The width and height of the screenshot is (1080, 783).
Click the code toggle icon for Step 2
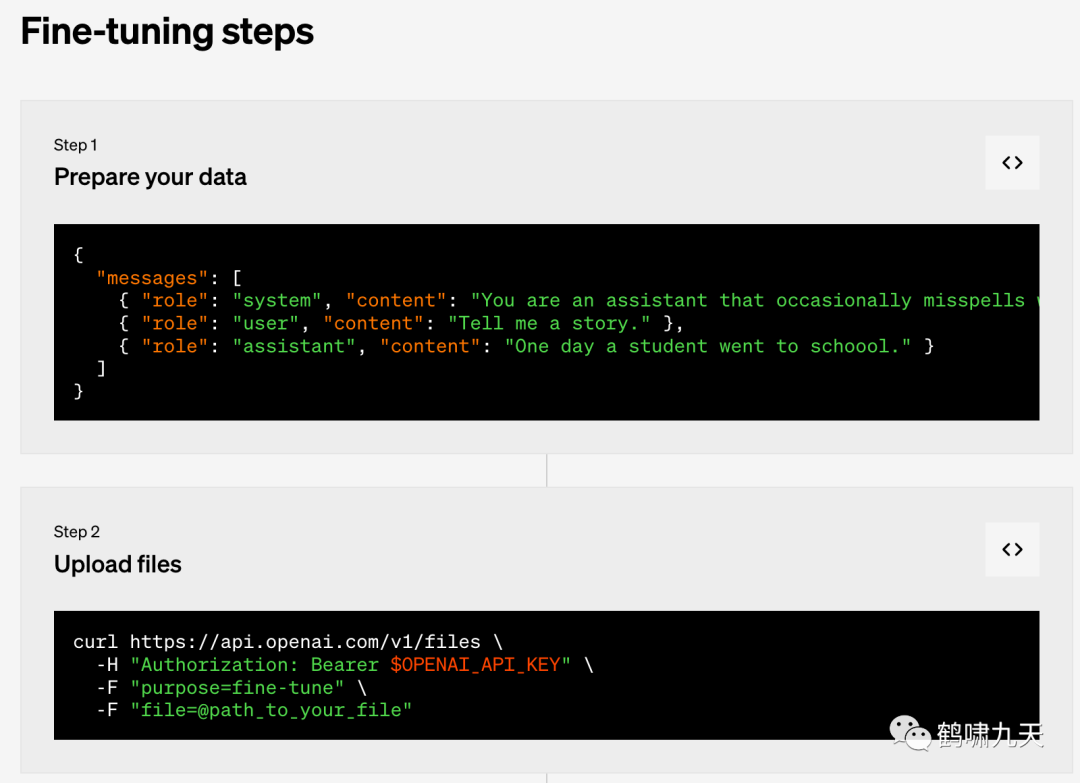tap(1012, 549)
